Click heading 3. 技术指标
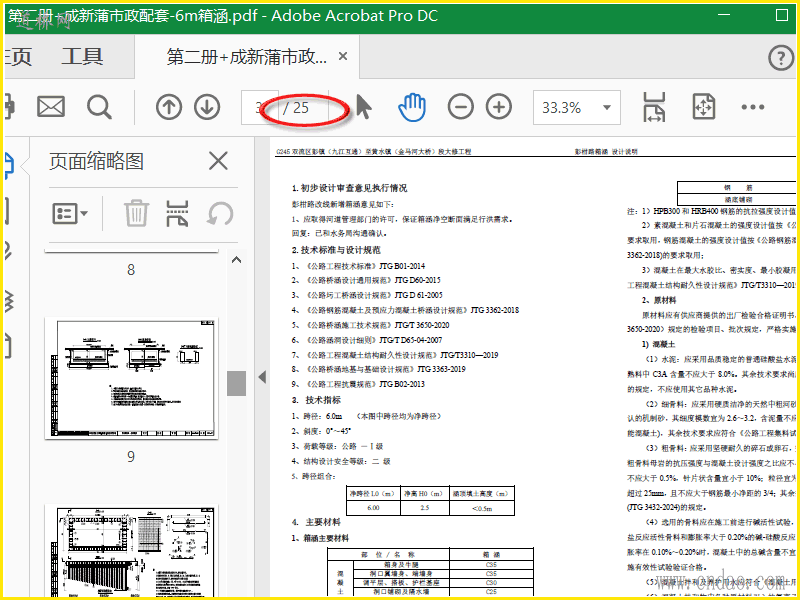The image size is (800, 600). 316,400
